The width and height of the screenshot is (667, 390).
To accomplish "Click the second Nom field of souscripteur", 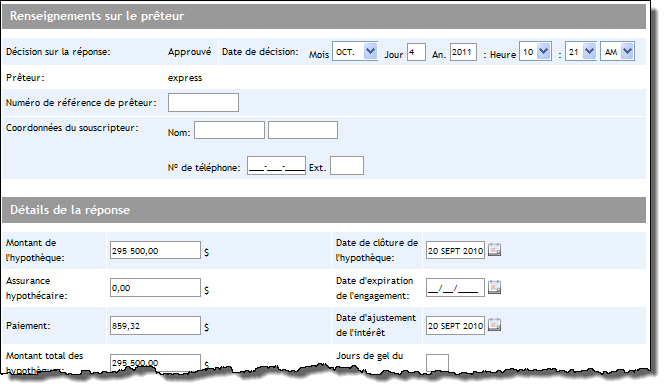I will click(x=303, y=130).
